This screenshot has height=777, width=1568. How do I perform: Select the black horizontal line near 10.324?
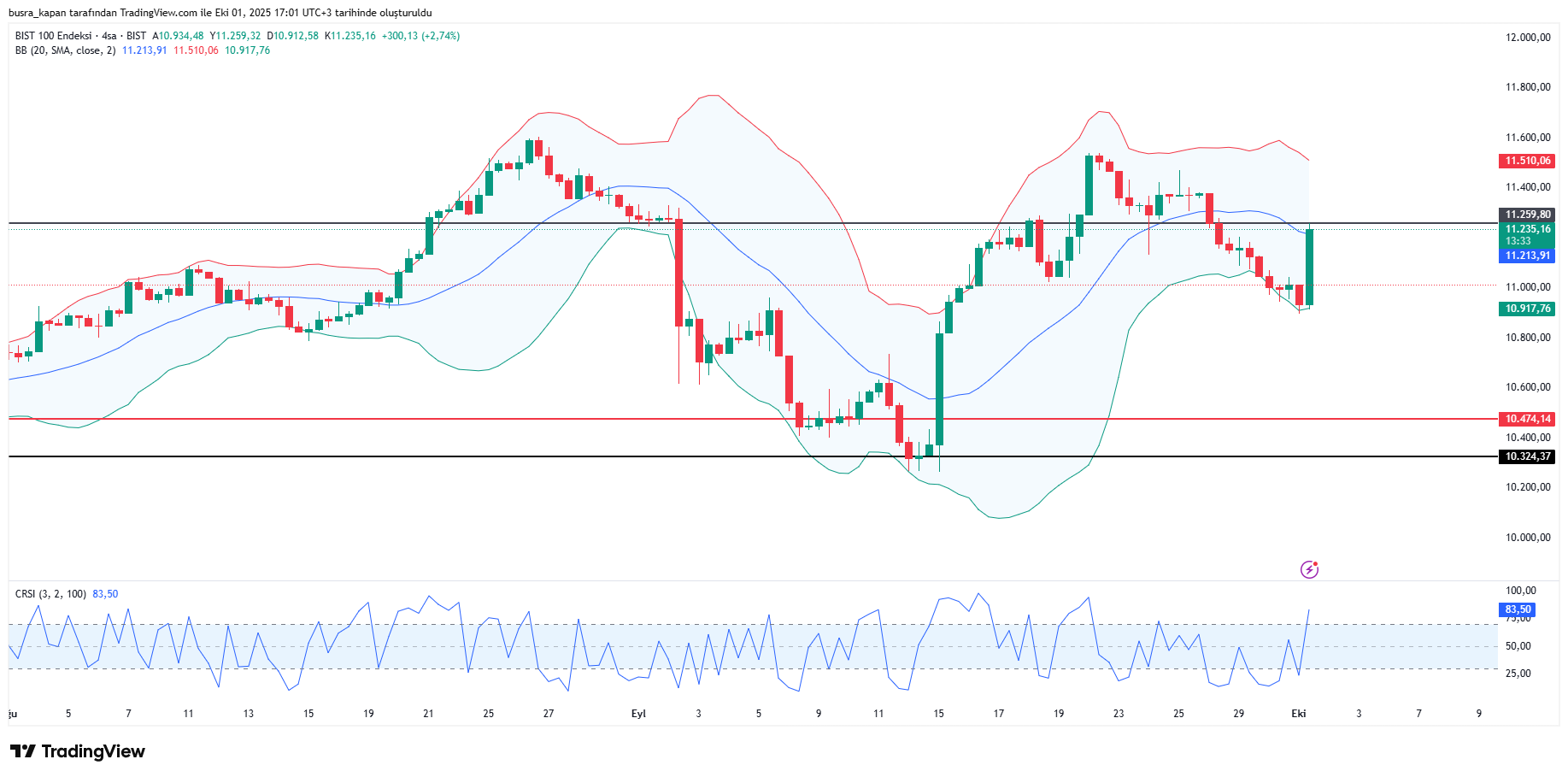[x=513, y=456]
